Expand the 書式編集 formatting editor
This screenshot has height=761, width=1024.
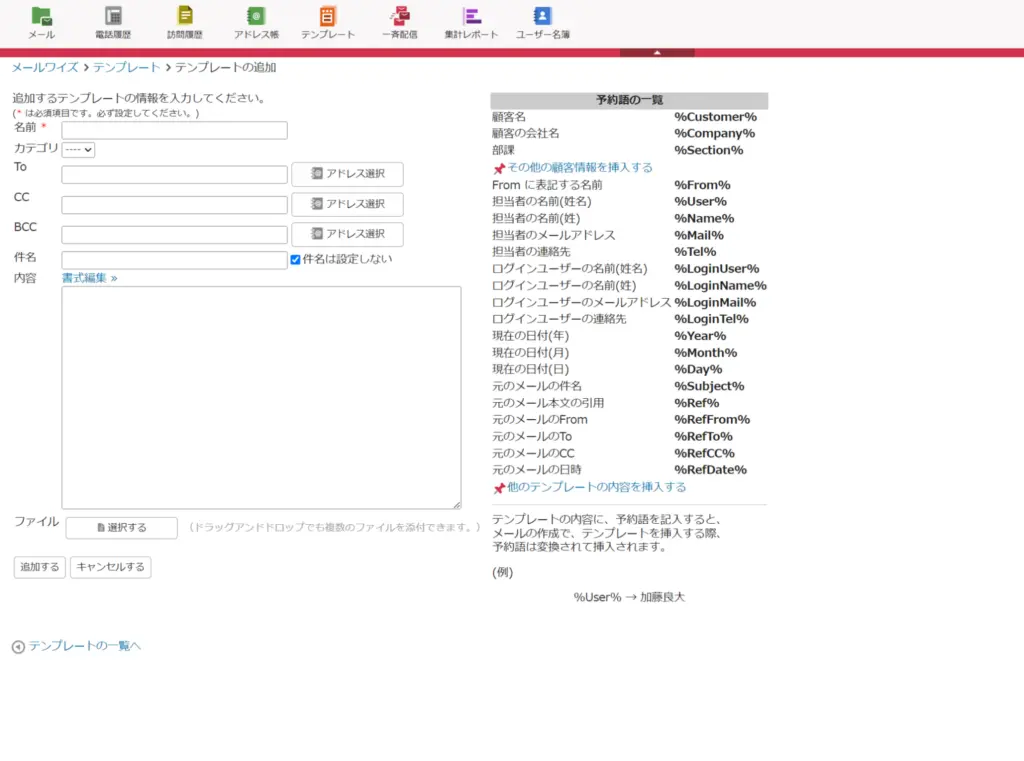click(x=89, y=278)
